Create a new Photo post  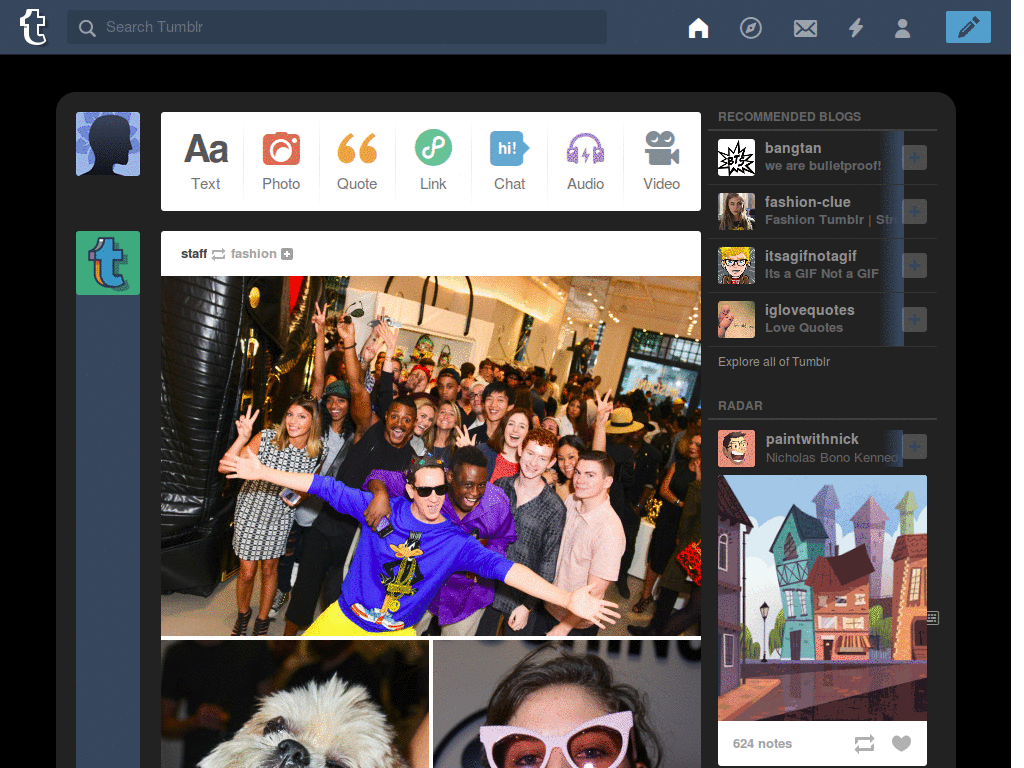[x=281, y=161]
